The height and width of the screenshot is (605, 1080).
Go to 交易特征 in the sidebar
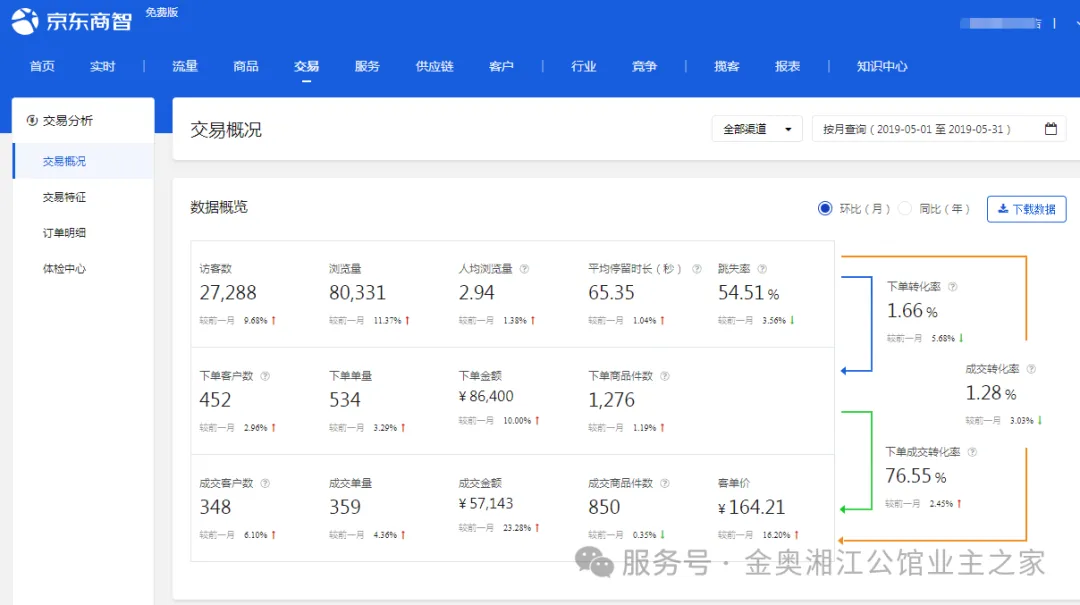click(64, 197)
